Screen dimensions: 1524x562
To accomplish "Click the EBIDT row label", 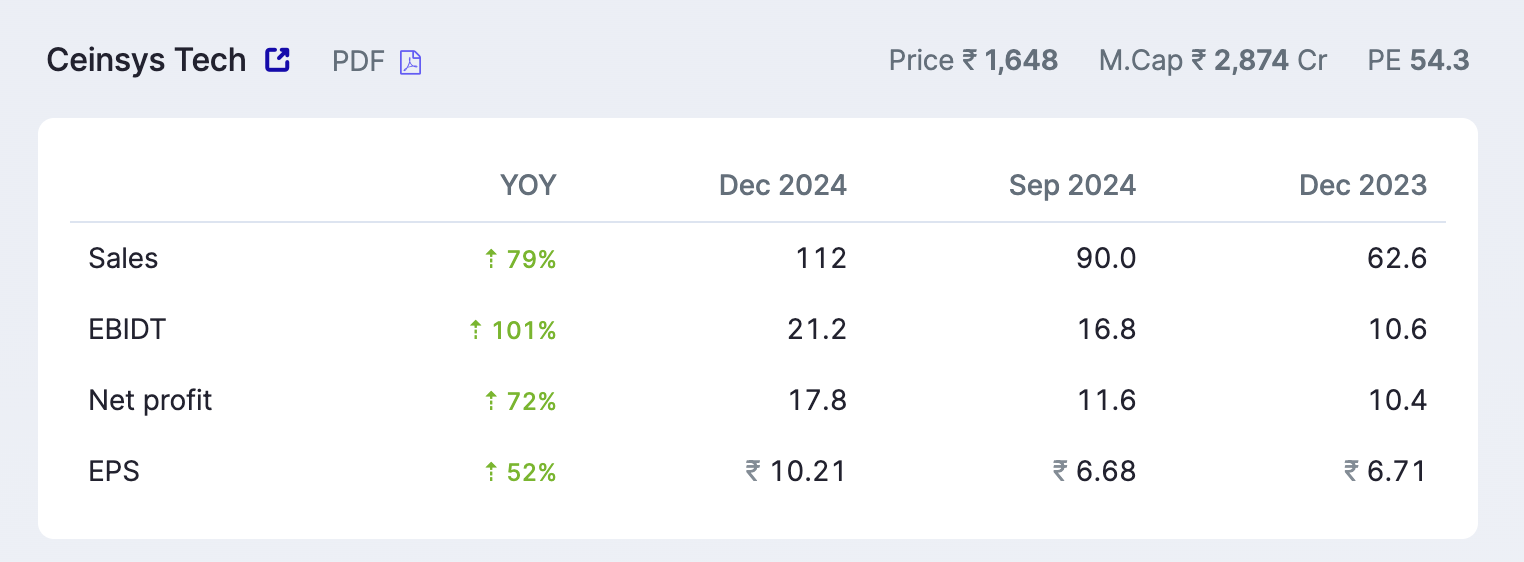I will point(127,330).
